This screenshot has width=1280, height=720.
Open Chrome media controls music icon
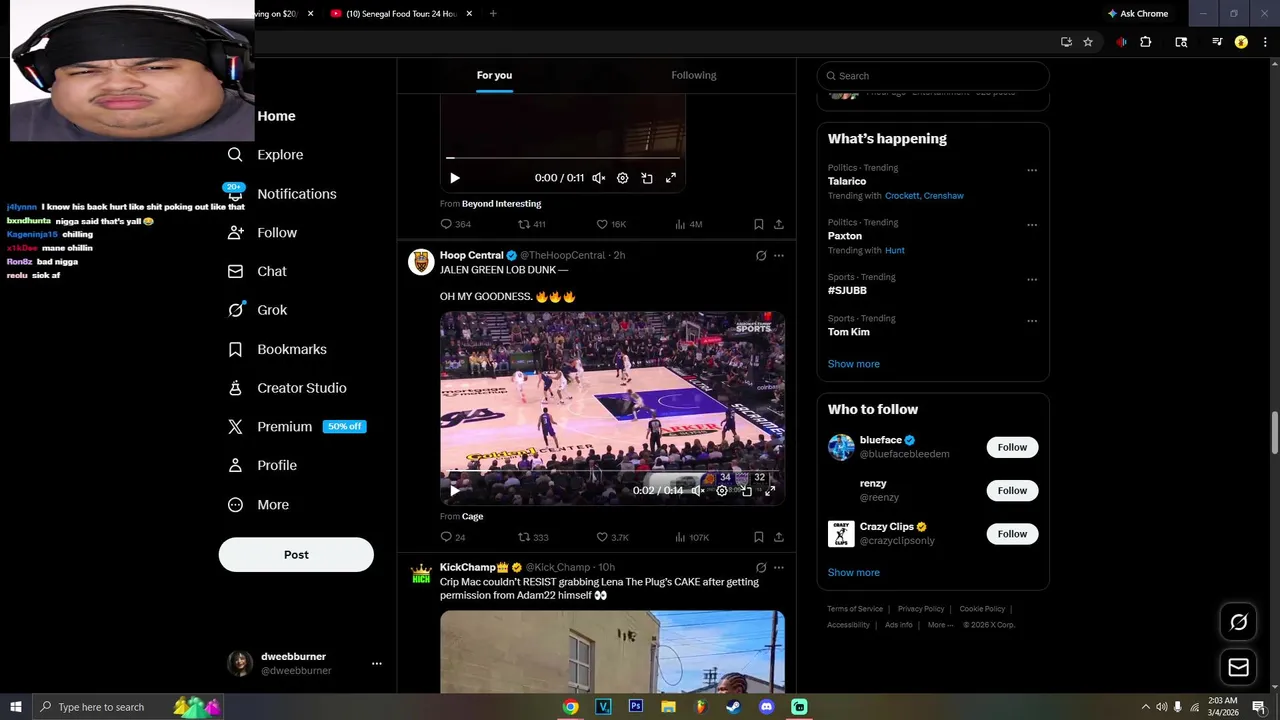pyautogui.click(x=1217, y=42)
